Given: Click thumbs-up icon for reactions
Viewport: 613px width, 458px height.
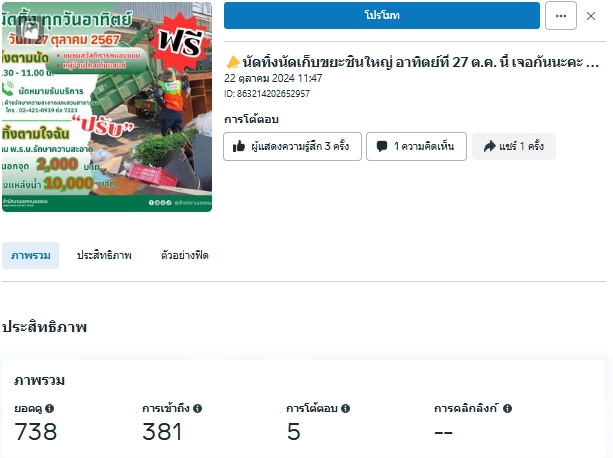Looking at the screenshot, I should click(x=238, y=147).
